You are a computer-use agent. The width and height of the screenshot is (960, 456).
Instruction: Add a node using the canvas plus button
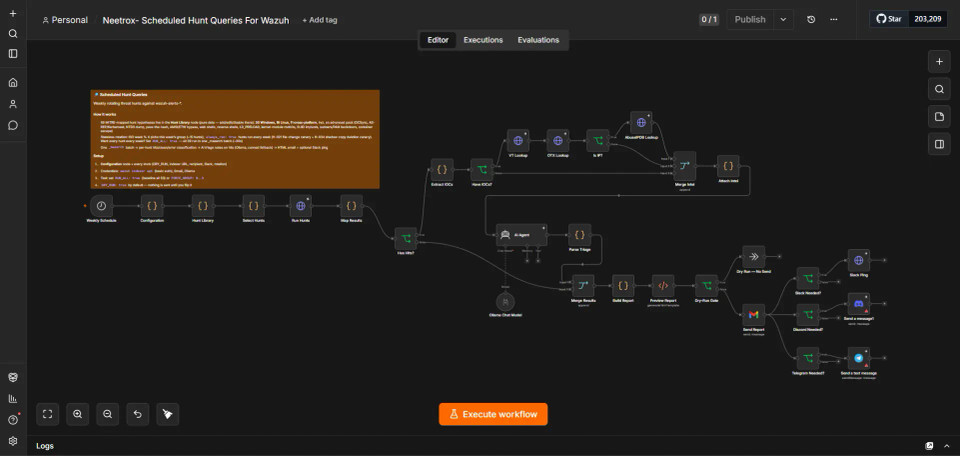point(939,61)
